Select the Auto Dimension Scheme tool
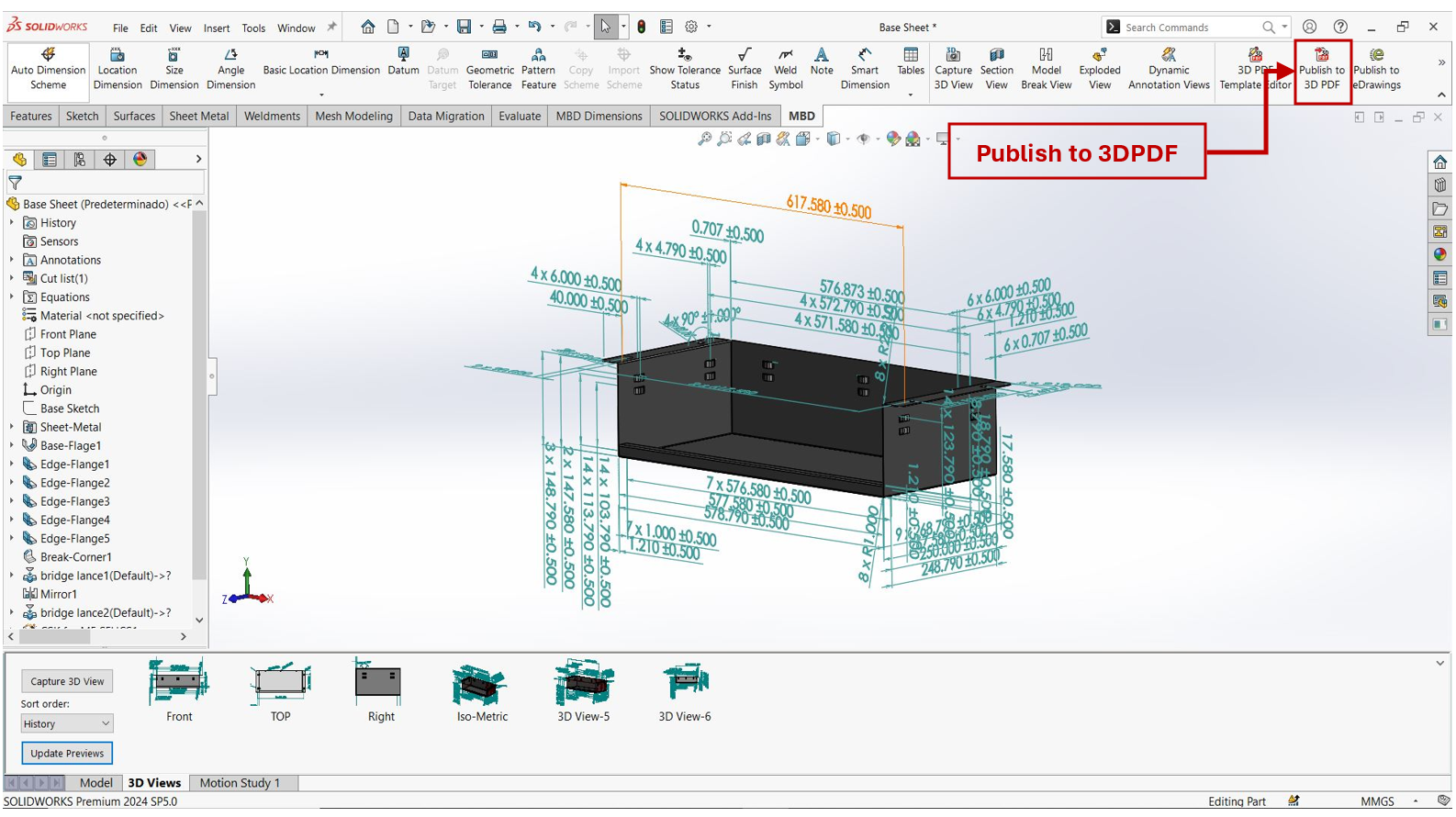The height and width of the screenshot is (817, 1456). pyautogui.click(x=48, y=69)
